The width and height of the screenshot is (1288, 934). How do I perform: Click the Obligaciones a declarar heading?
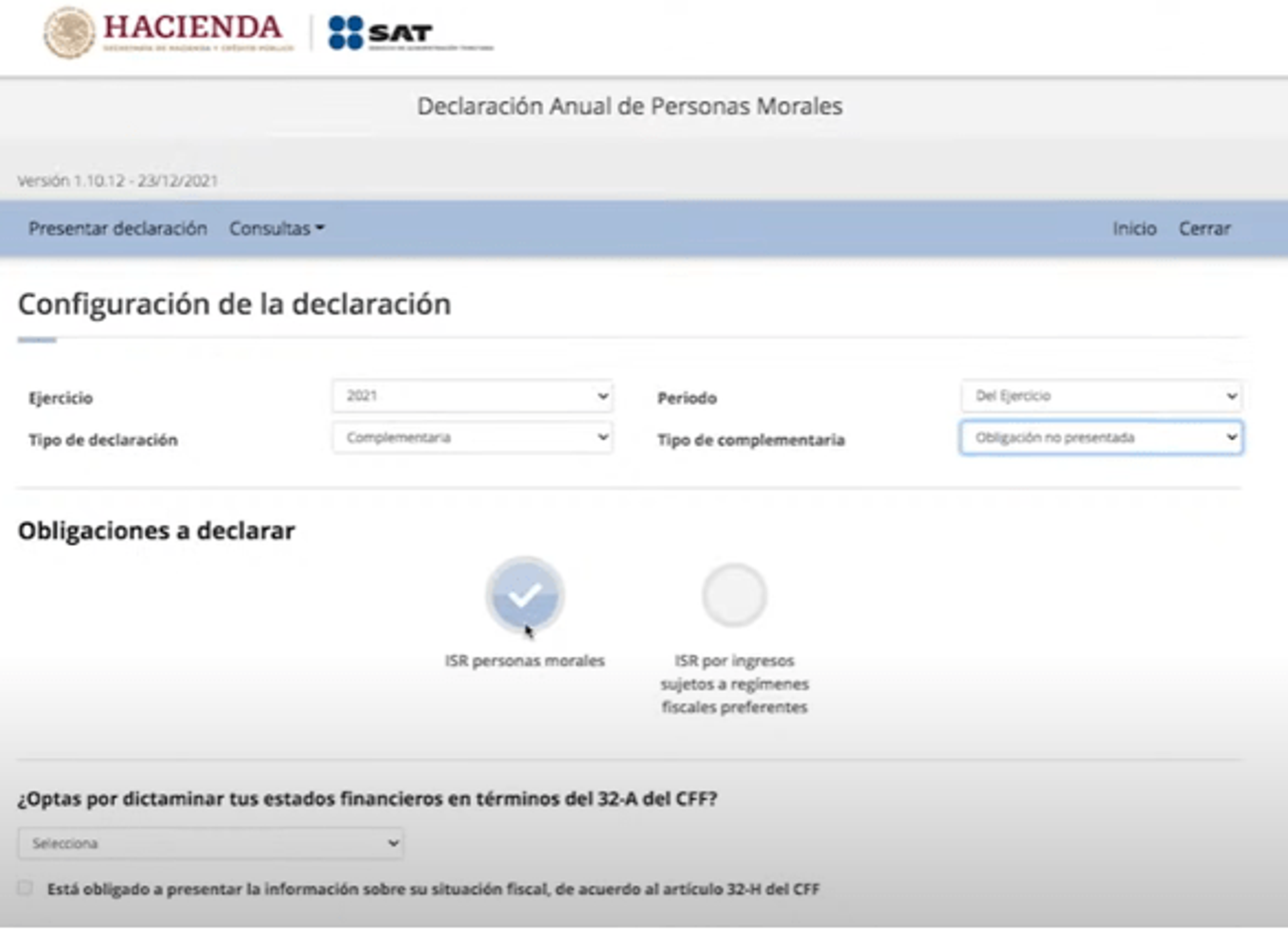point(156,531)
